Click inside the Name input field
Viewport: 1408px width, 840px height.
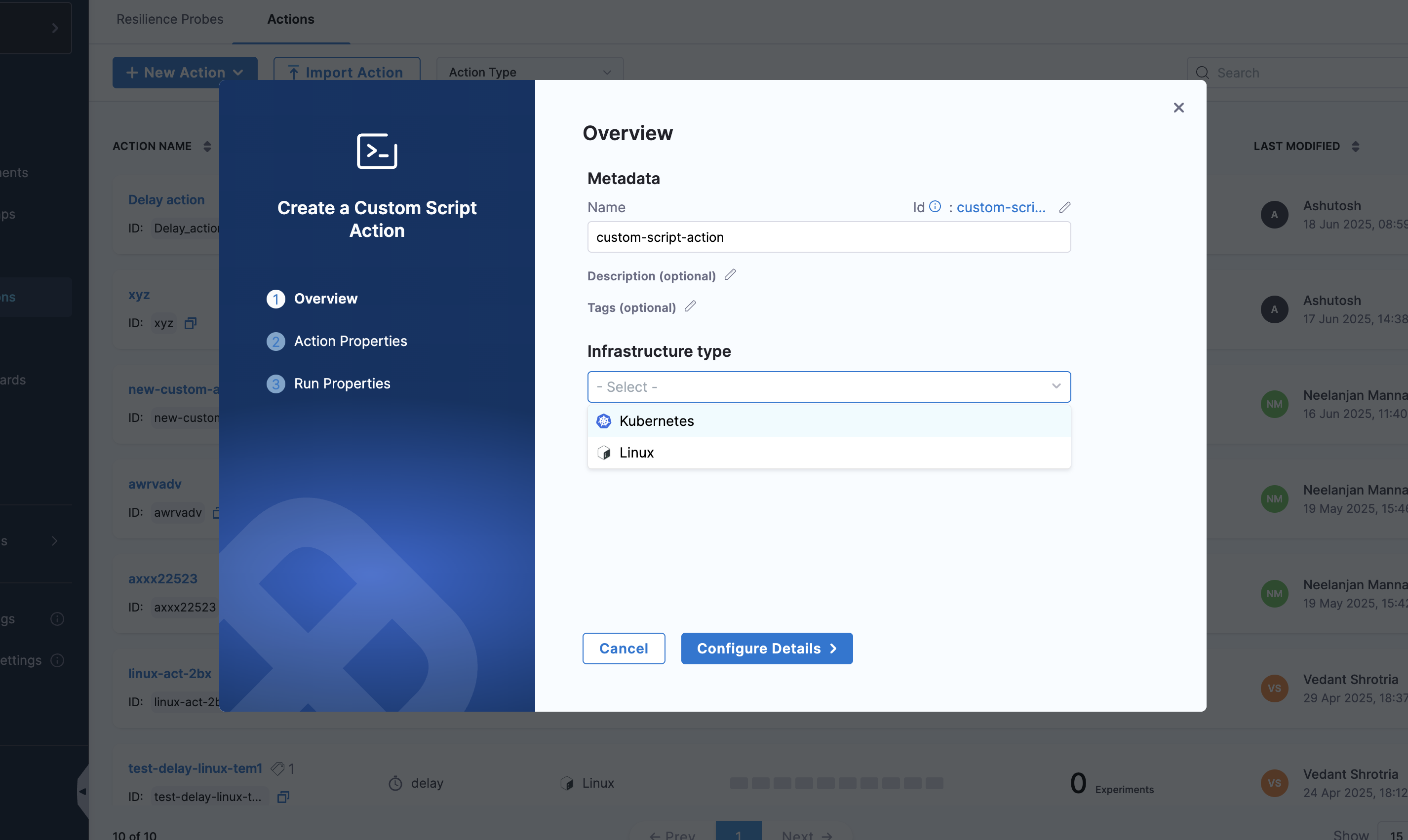click(x=828, y=237)
